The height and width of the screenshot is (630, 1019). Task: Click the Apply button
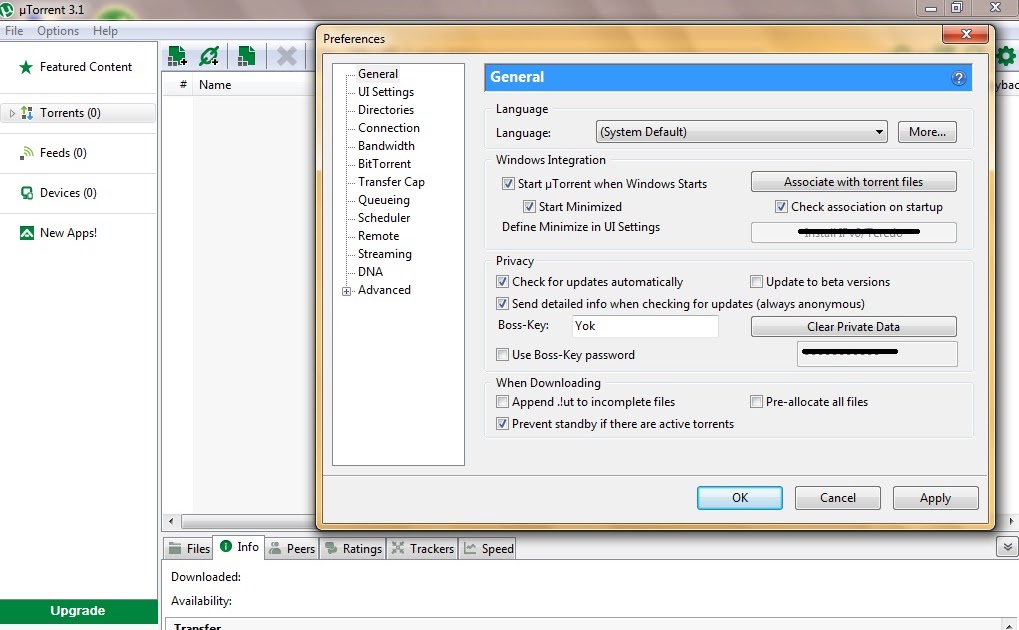point(935,498)
